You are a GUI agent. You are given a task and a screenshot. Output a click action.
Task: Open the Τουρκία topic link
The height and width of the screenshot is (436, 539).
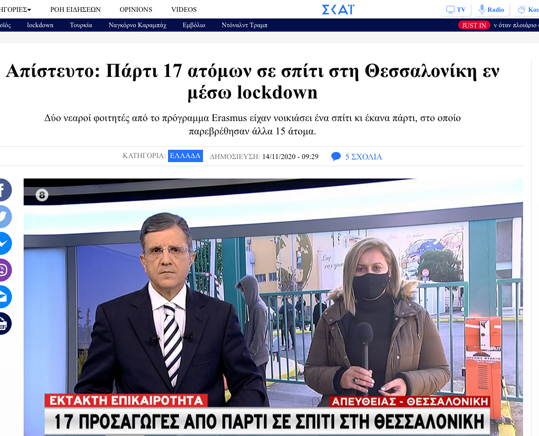pos(81,25)
